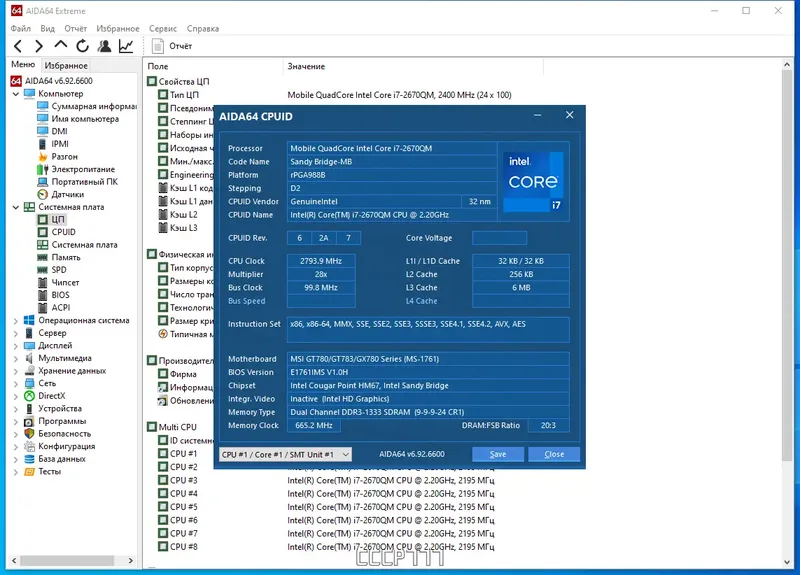Expand the Тесты tree node

(x=15, y=472)
